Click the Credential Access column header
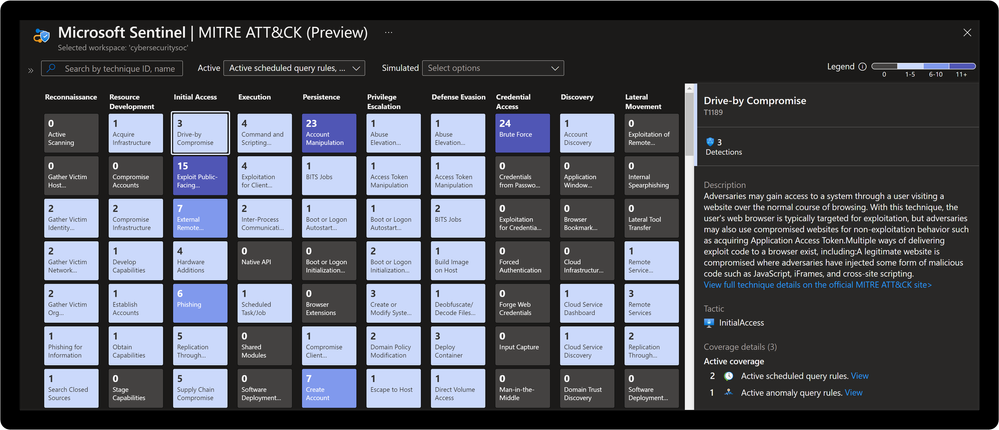Viewport: 999px width, 430px height. (512, 102)
